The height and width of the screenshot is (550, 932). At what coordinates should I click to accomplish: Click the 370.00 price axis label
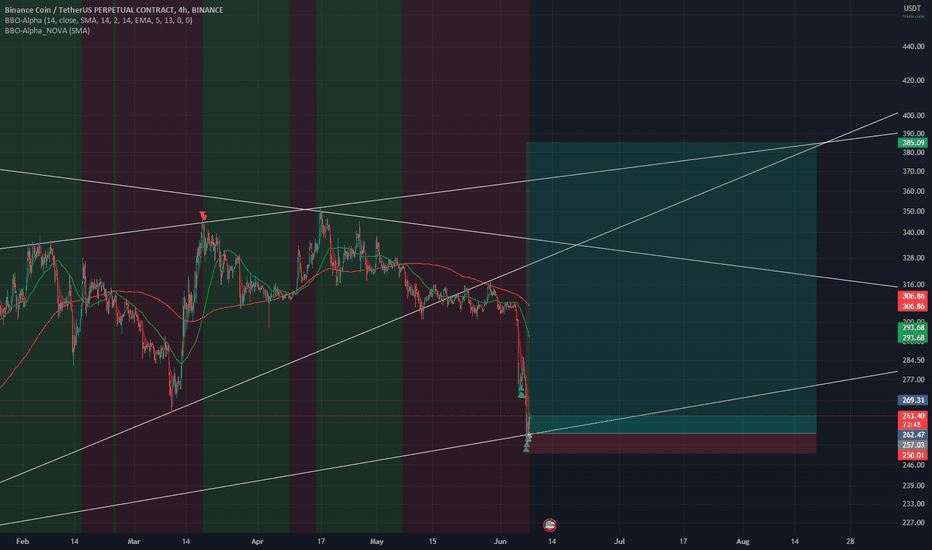point(912,171)
